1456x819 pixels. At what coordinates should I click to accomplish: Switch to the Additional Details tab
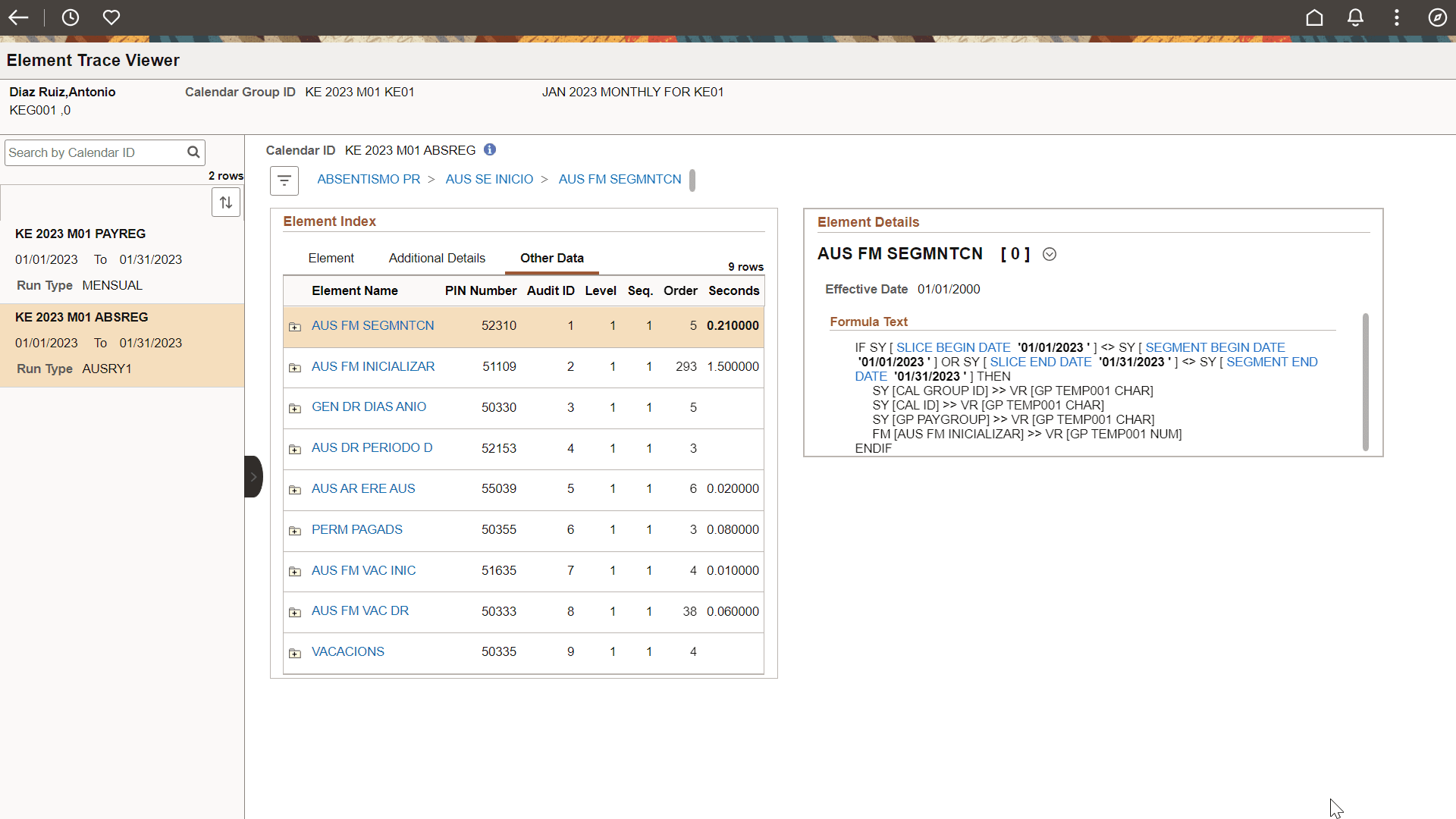pyautogui.click(x=437, y=258)
